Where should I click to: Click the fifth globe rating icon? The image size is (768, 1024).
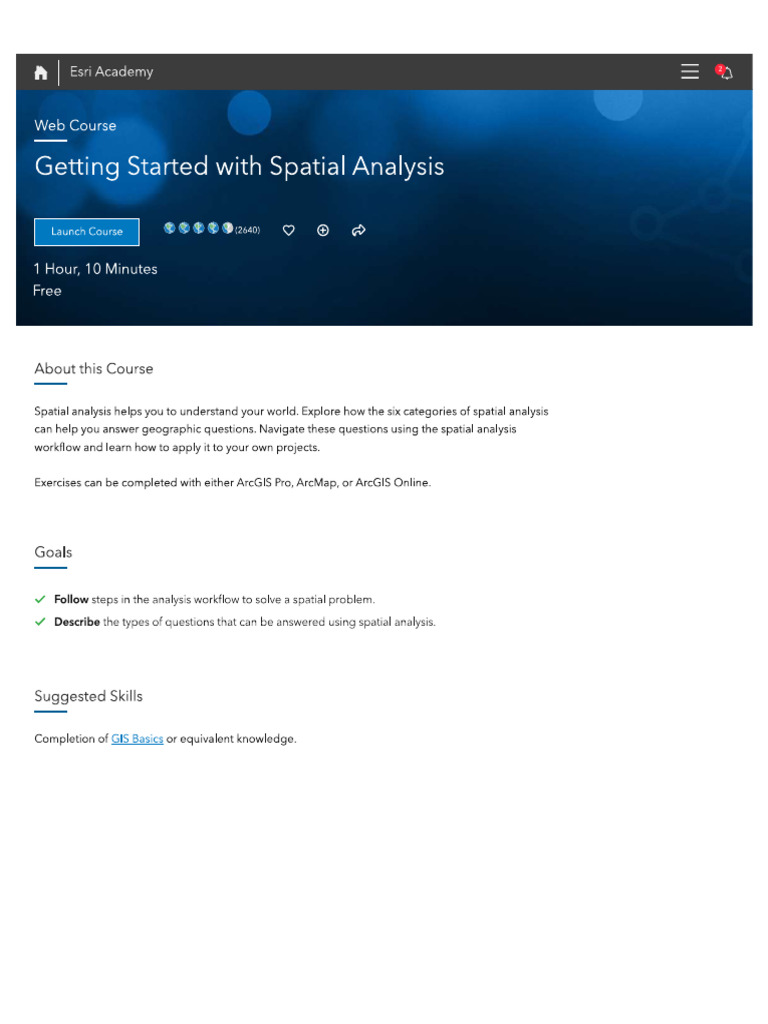click(228, 229)
